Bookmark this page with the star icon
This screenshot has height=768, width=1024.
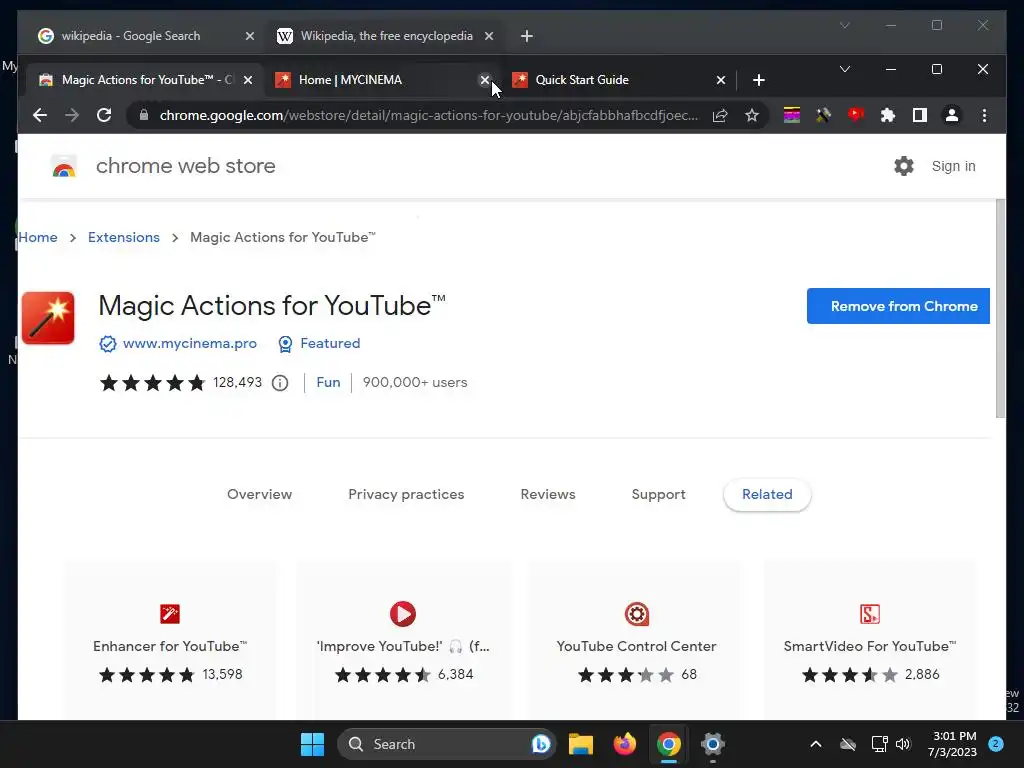click(x=752, y=116)
